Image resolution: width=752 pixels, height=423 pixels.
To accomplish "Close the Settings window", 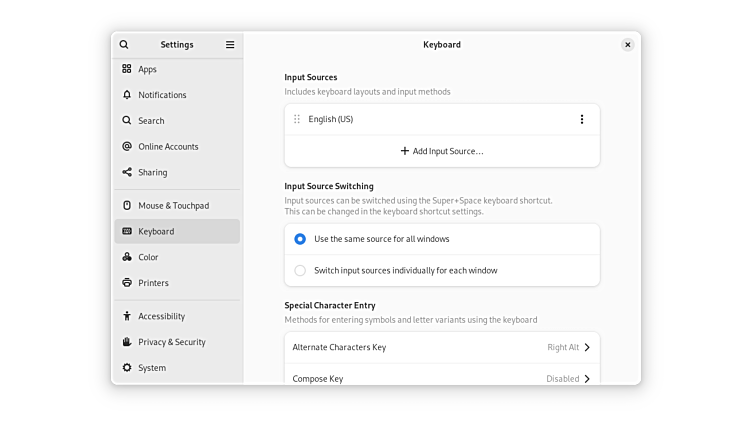I will point(627,45).
